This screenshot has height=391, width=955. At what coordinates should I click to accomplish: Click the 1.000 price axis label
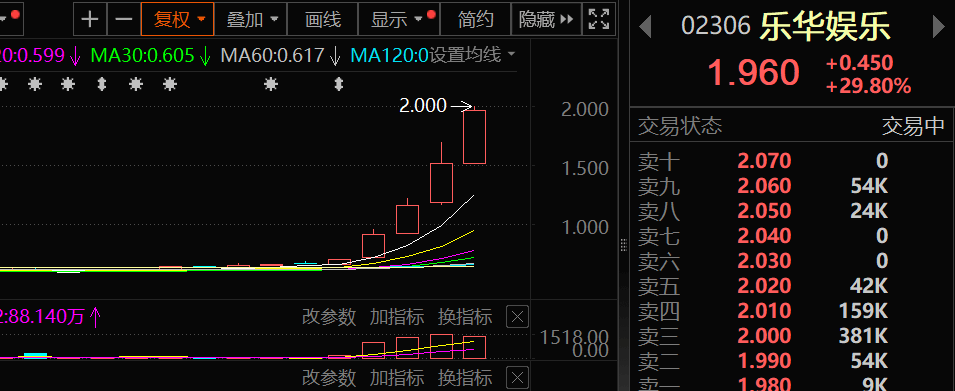point(584,227)
